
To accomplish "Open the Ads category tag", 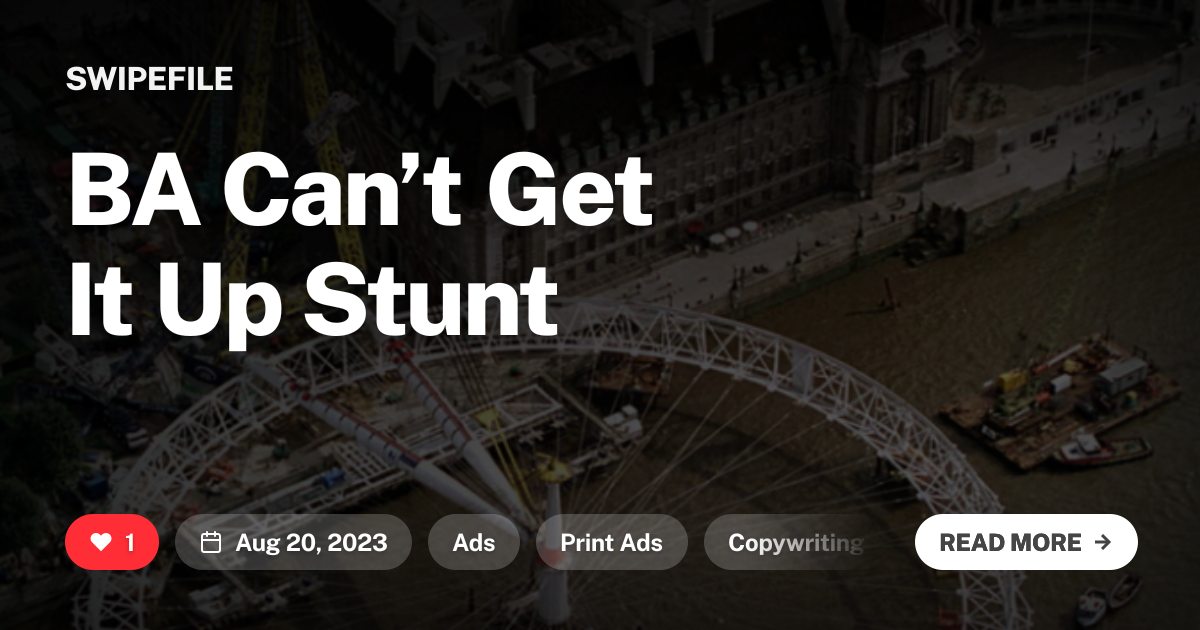I will point(474,543).
